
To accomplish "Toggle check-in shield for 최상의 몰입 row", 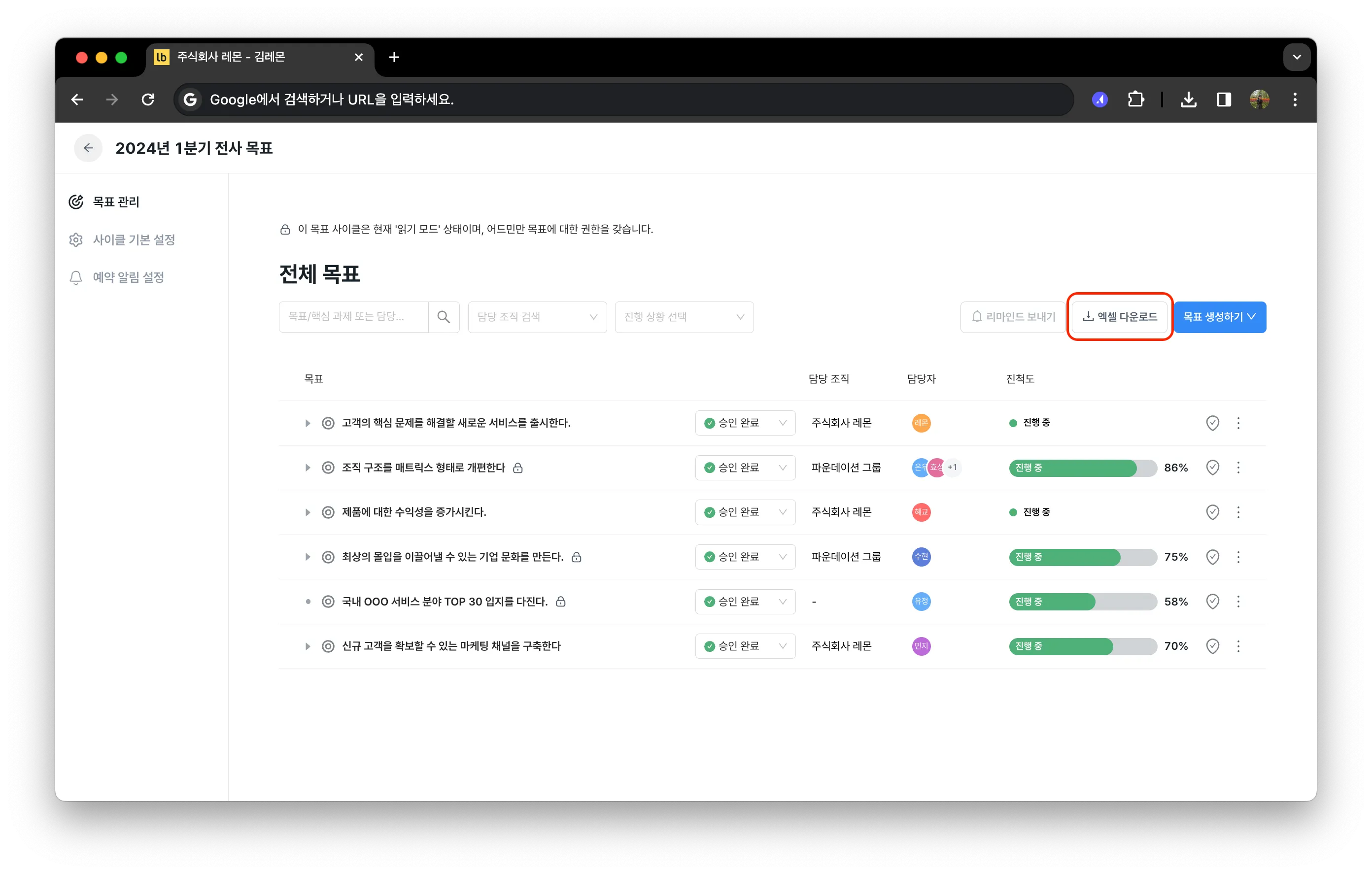I will (1212, 557).
